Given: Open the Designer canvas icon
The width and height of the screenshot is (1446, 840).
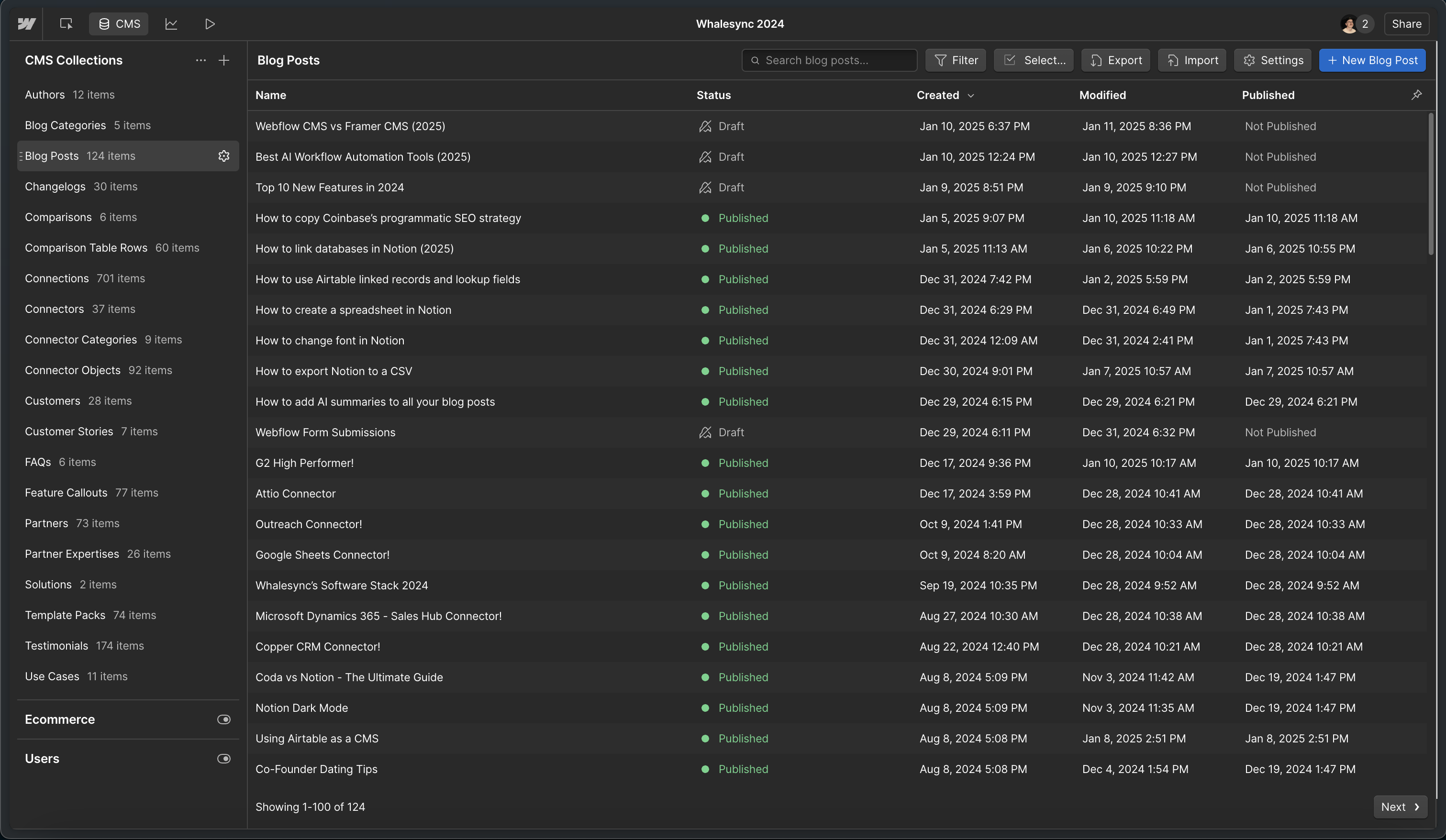Looking at the screenshot, I should point(66,23).
